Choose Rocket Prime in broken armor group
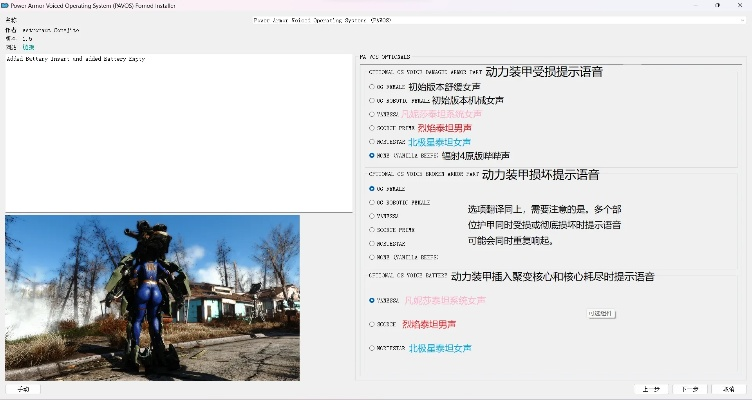 (x=372, y=230)
